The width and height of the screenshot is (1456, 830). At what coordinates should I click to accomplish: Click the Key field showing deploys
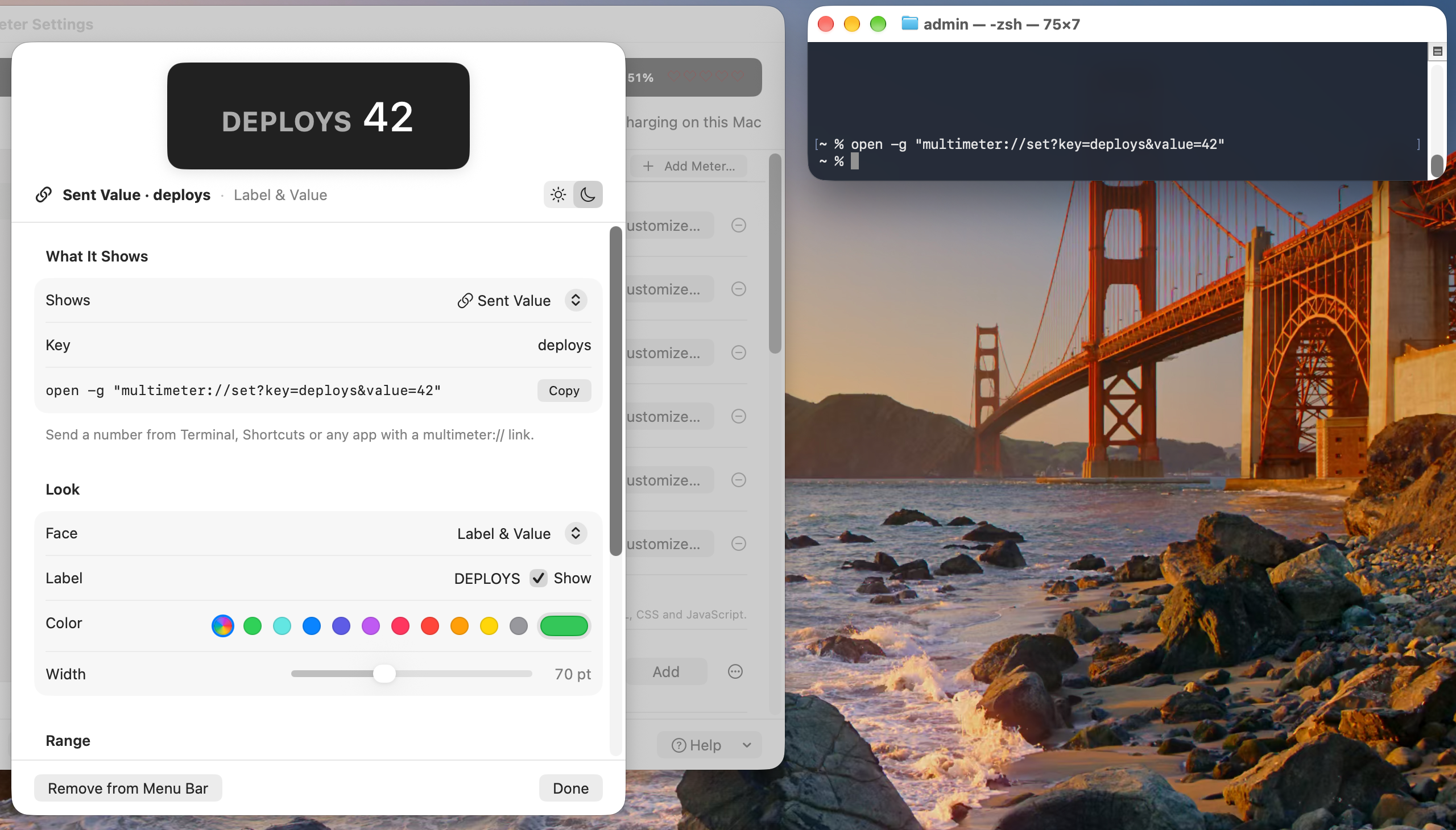tap(564, 345)
